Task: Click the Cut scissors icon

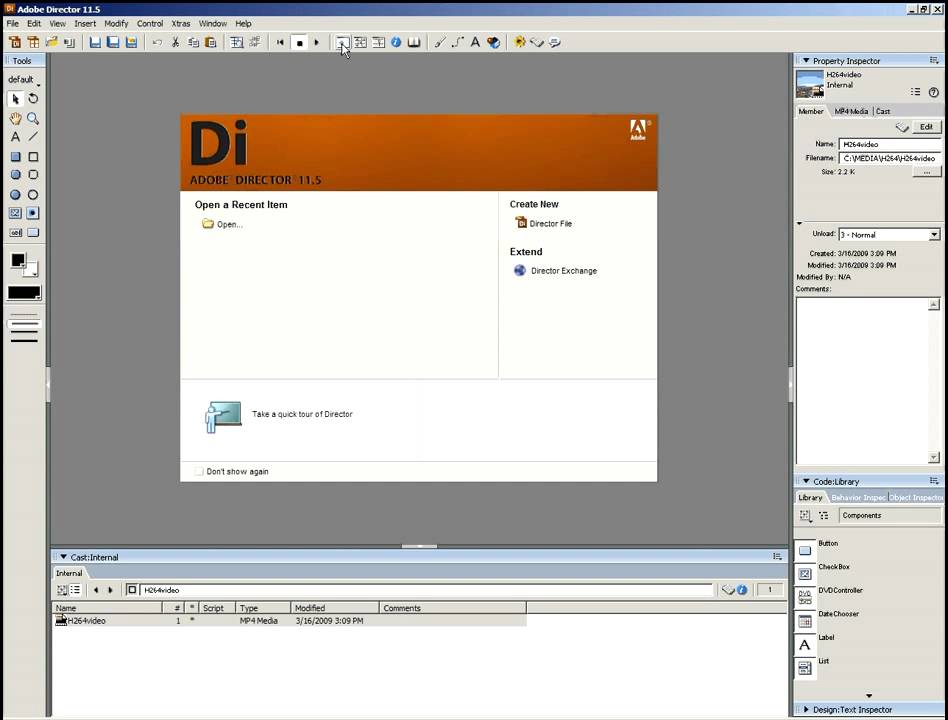Action: (x=175, y=42)
